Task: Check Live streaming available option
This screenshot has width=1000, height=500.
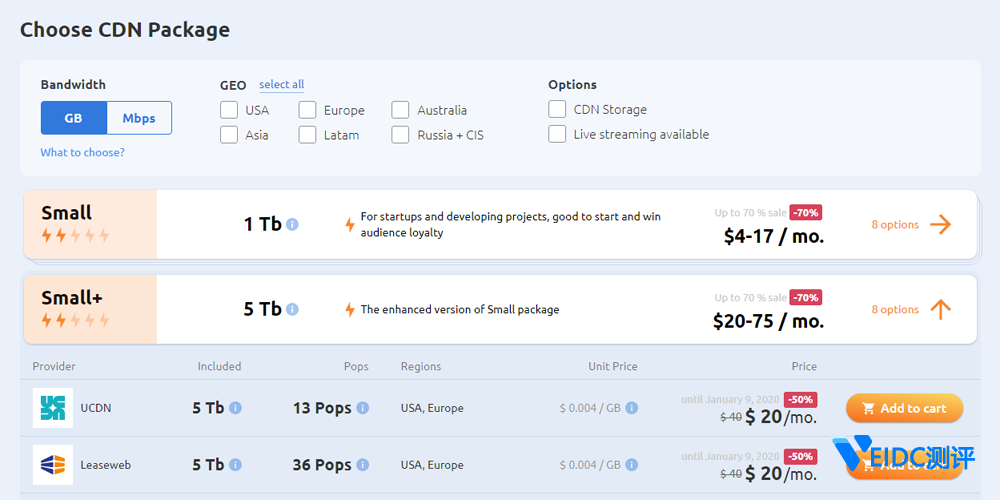Action: click(x=557, y=134)
